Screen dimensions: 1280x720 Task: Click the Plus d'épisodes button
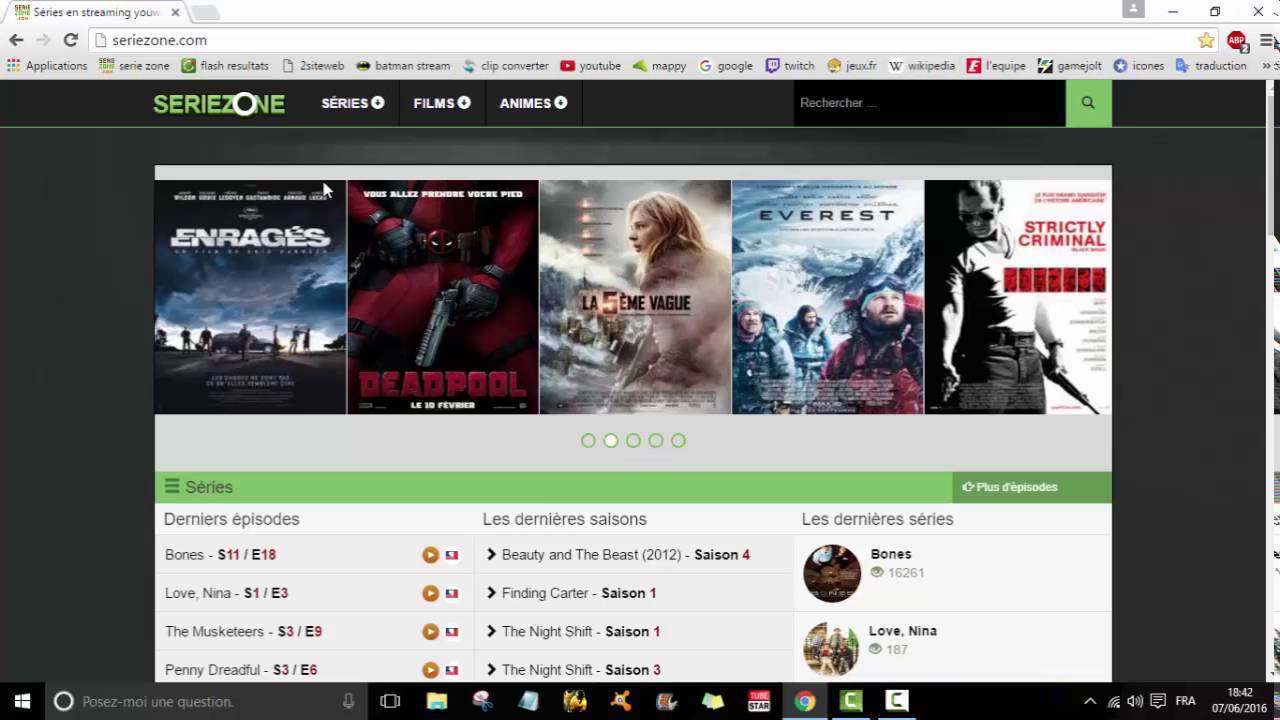(1031, 487)
